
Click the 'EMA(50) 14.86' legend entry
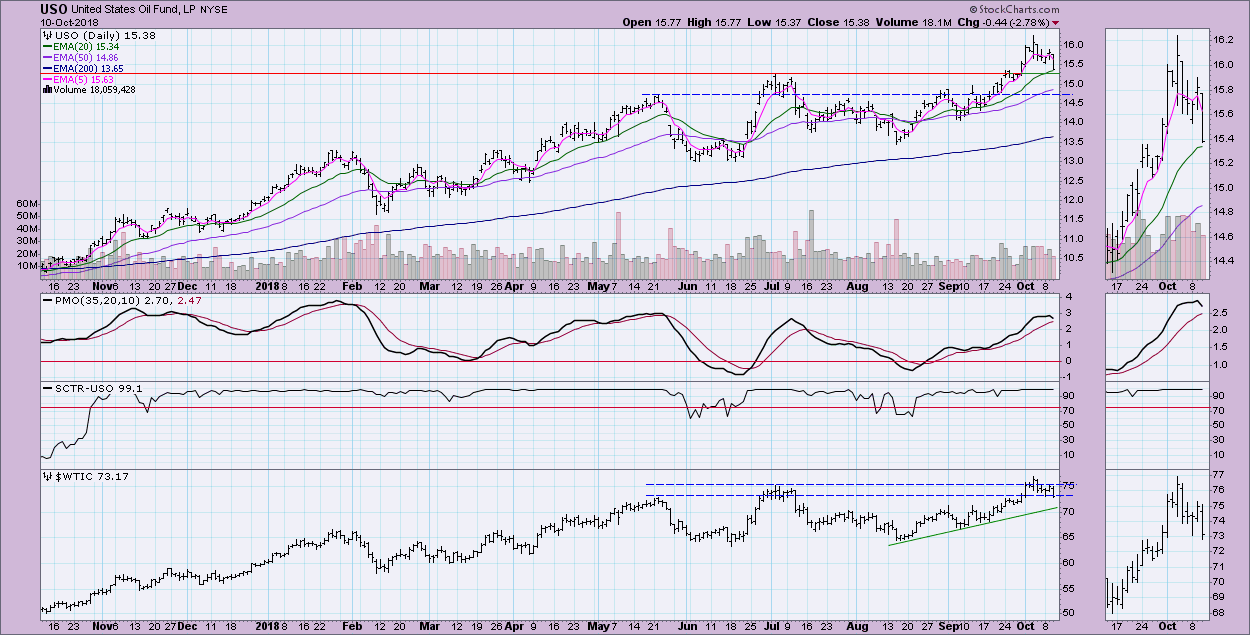85,57
